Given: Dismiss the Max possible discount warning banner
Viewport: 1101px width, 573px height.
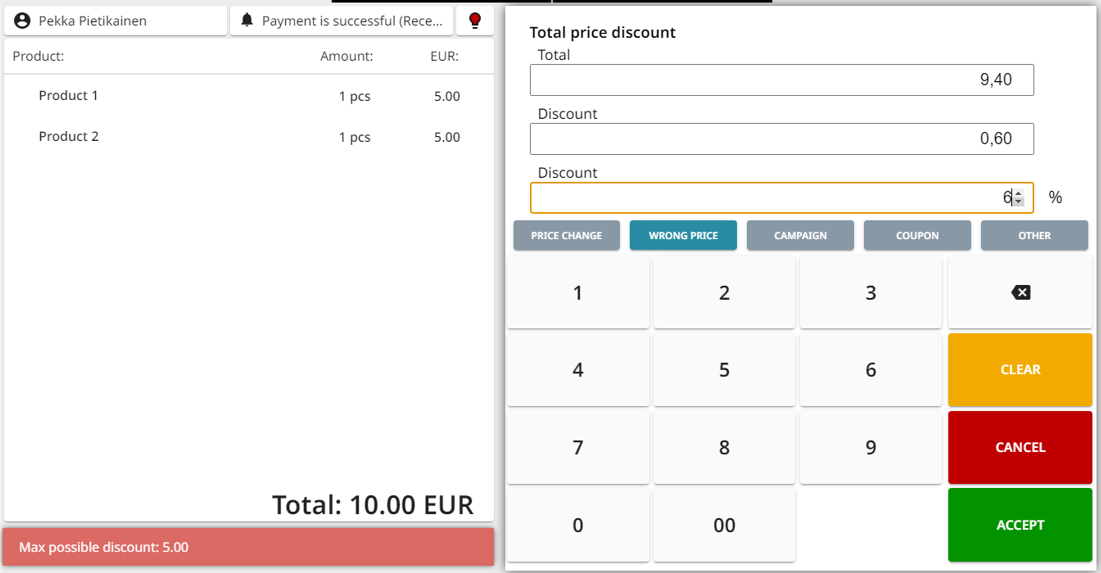Looking at the screenshot, I should point(248,547).
